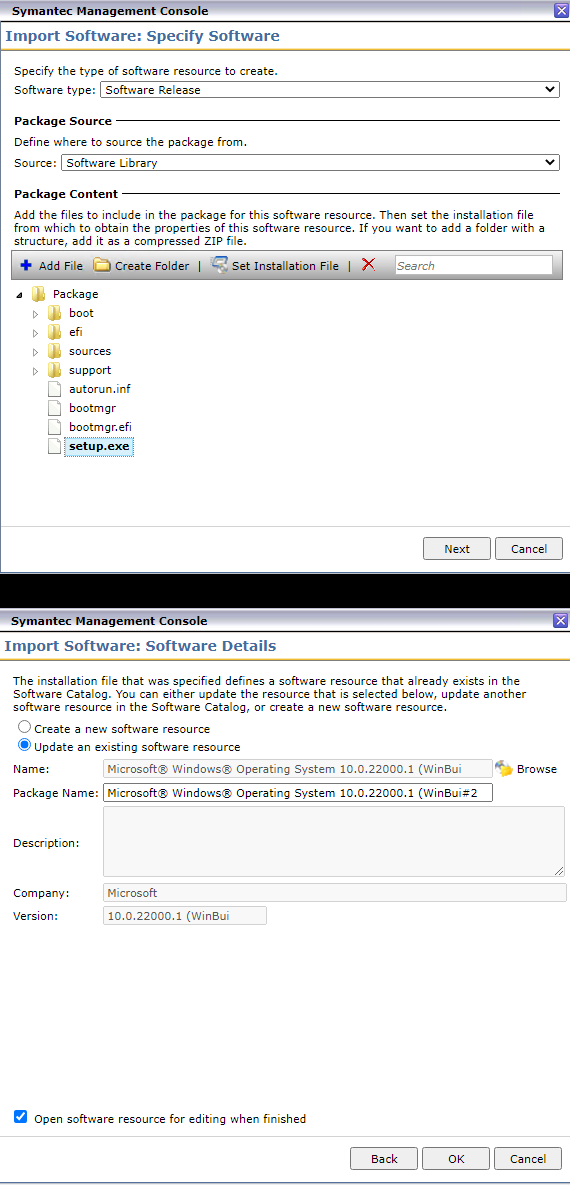
Task: Open the Software type dropdown
Action: (x=330, y=89)
